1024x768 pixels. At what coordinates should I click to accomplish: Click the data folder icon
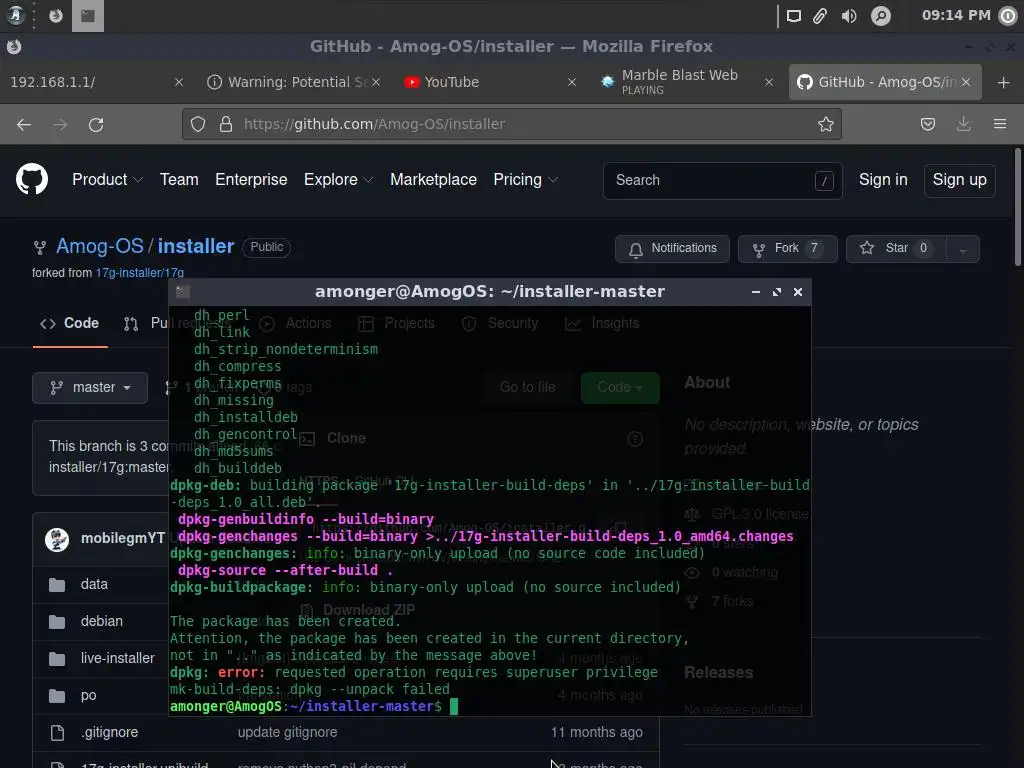click(x=57, y=584)
